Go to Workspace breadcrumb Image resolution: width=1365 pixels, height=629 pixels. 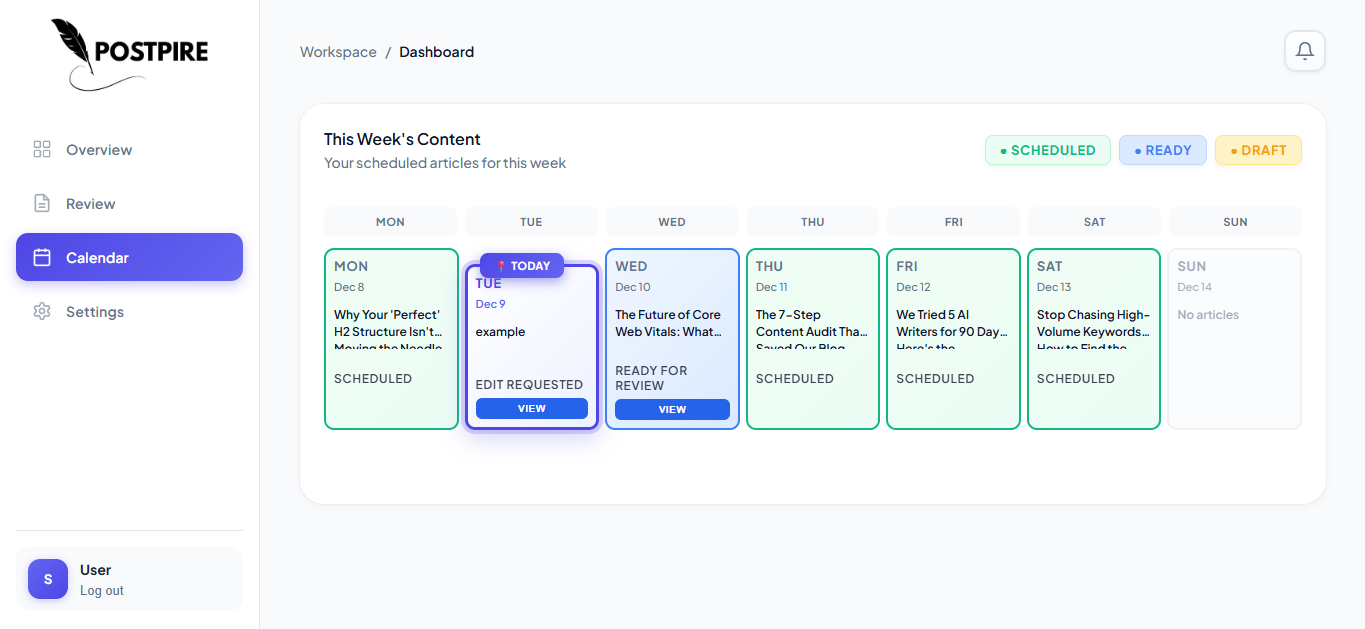pyautogui.click(x=338, y=52)
